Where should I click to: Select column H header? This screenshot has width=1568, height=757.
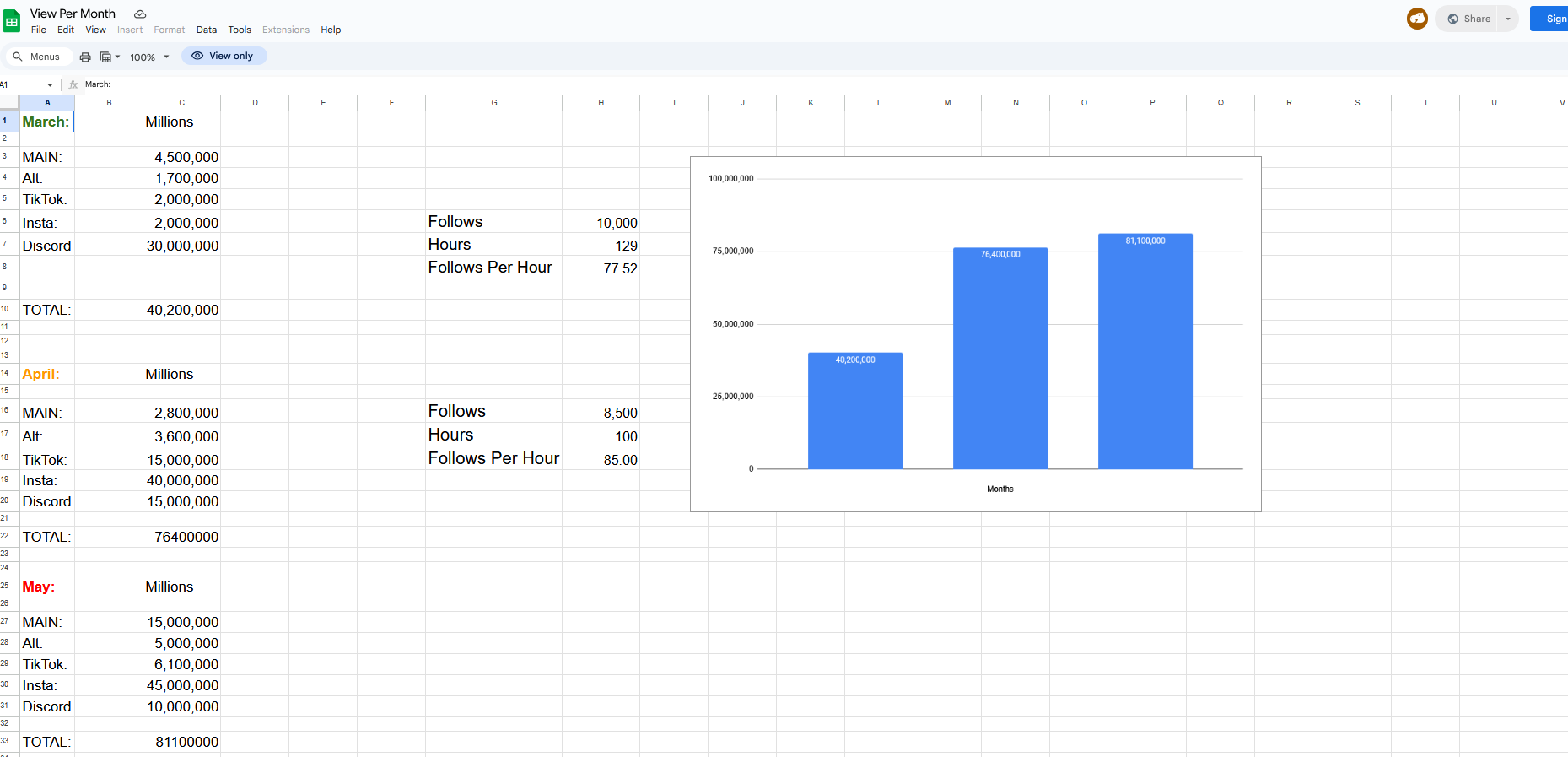coord(601,103)
